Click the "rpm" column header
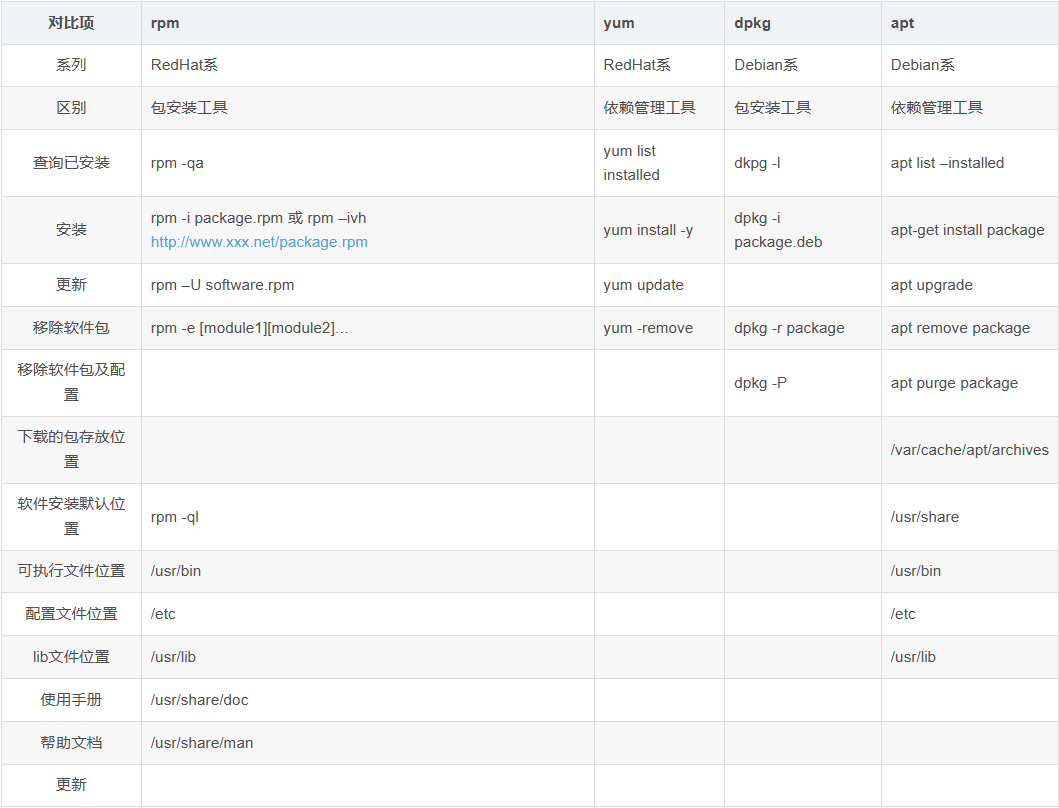 tap(165, 23)
